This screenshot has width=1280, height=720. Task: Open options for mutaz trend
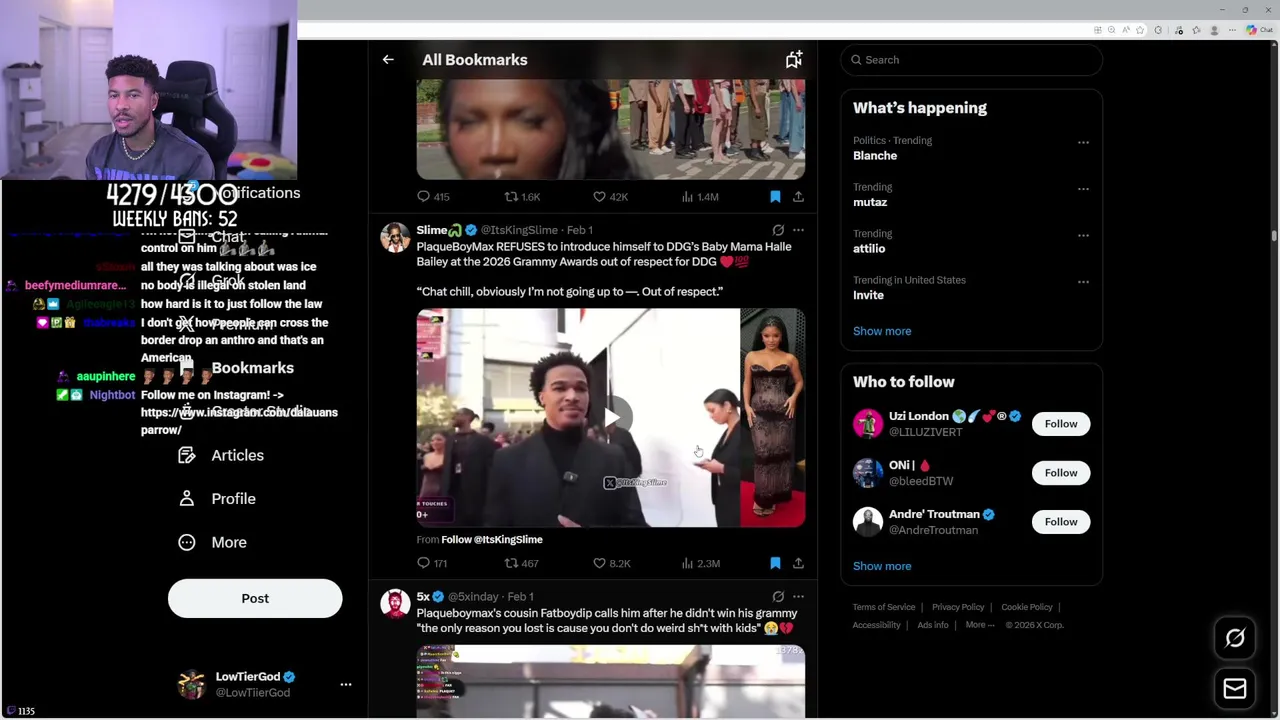[x=1083, y=188]
